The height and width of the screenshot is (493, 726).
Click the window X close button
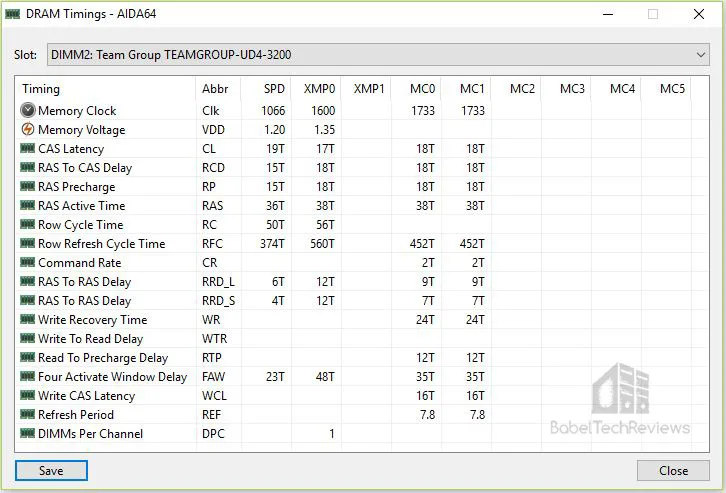(x=699, y=14)
